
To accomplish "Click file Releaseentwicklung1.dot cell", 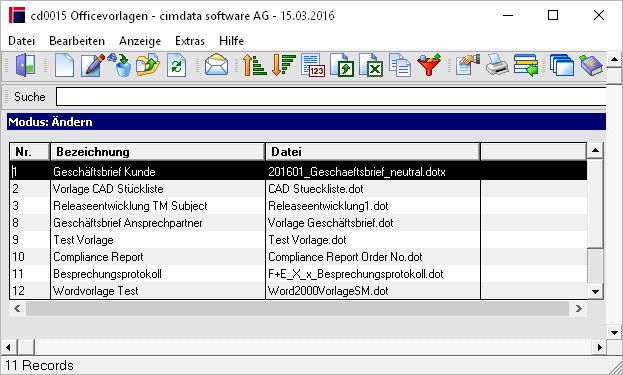I will pyautogui.click(x=373, y=206).
